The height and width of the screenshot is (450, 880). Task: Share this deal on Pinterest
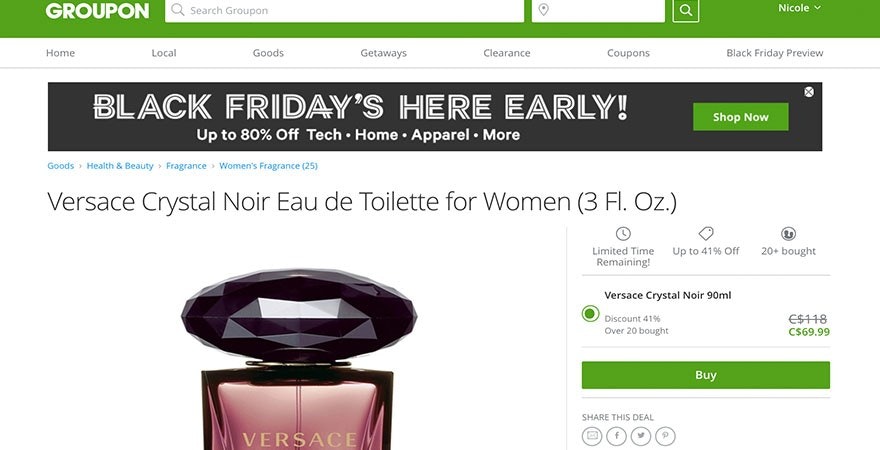click(666, 436)
